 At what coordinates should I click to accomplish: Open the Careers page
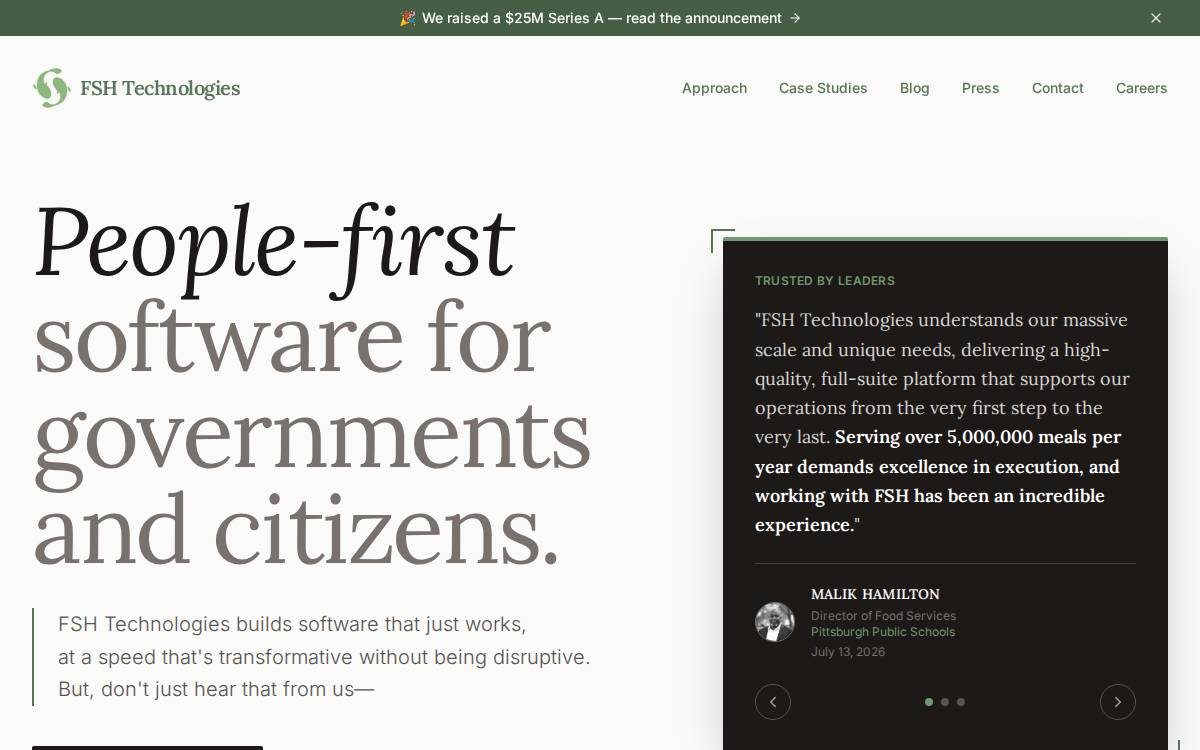[1142, 88]
